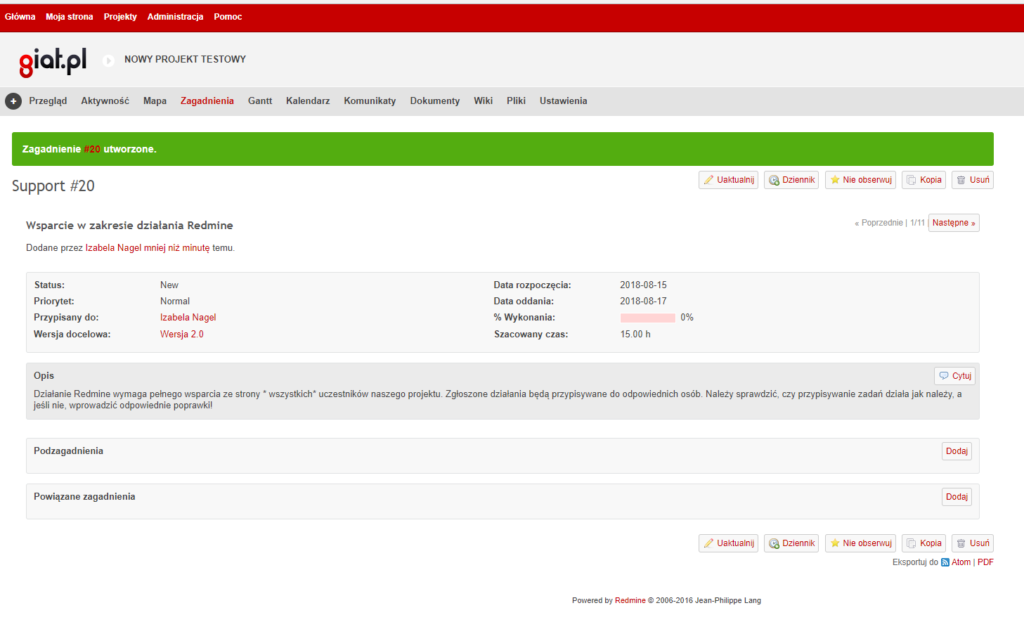Click due date 2018-08-17
The height and width of the screenshot is (622, 1024).
pos(643,301)
